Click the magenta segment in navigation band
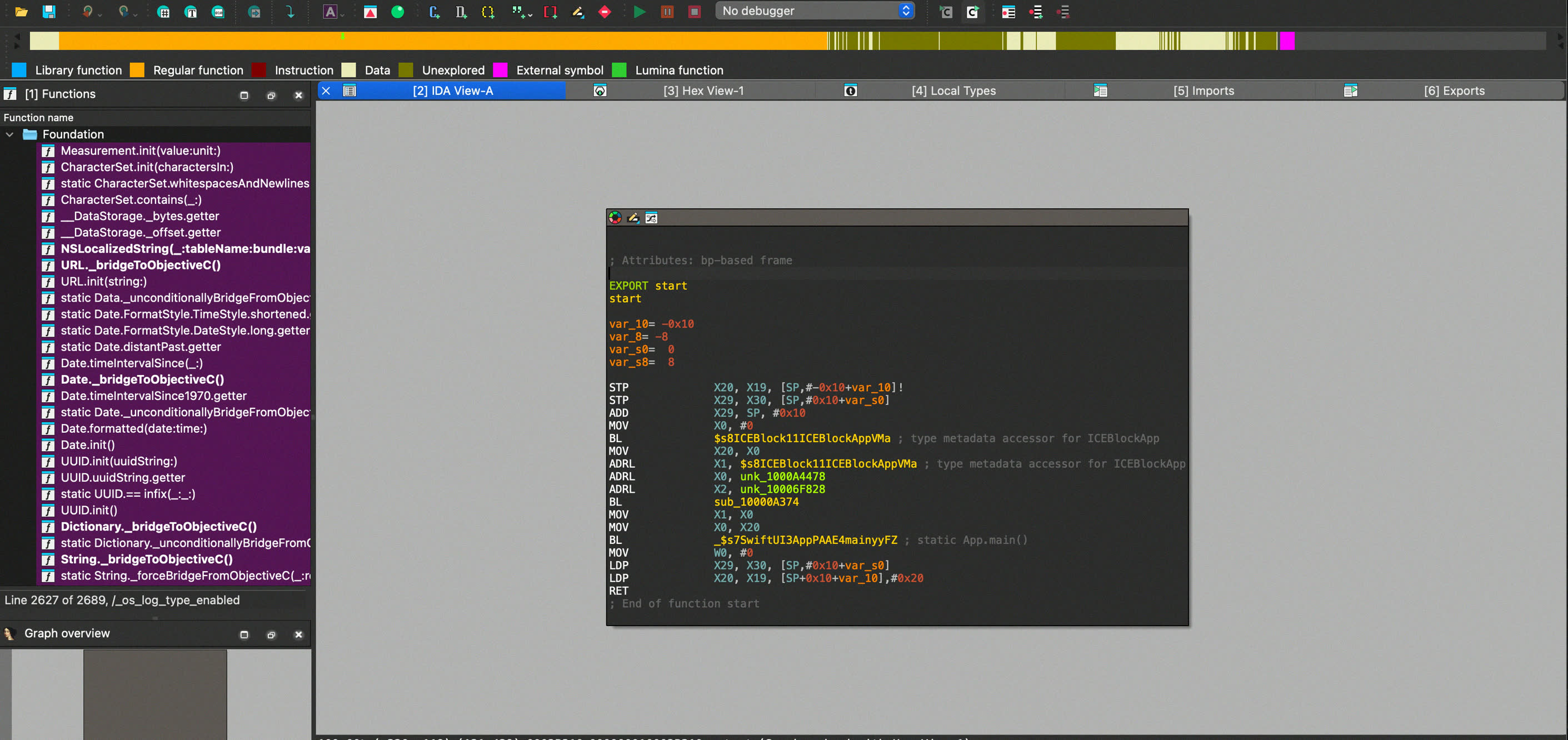This screenshot has width=1568, height=740. 1287,41
